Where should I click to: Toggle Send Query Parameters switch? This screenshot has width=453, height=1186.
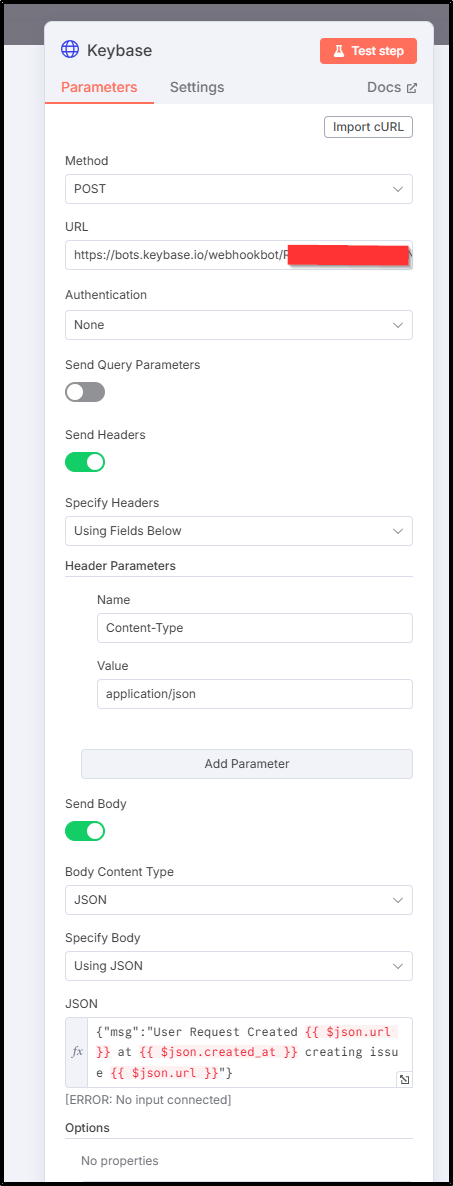[x=85, y=392]
